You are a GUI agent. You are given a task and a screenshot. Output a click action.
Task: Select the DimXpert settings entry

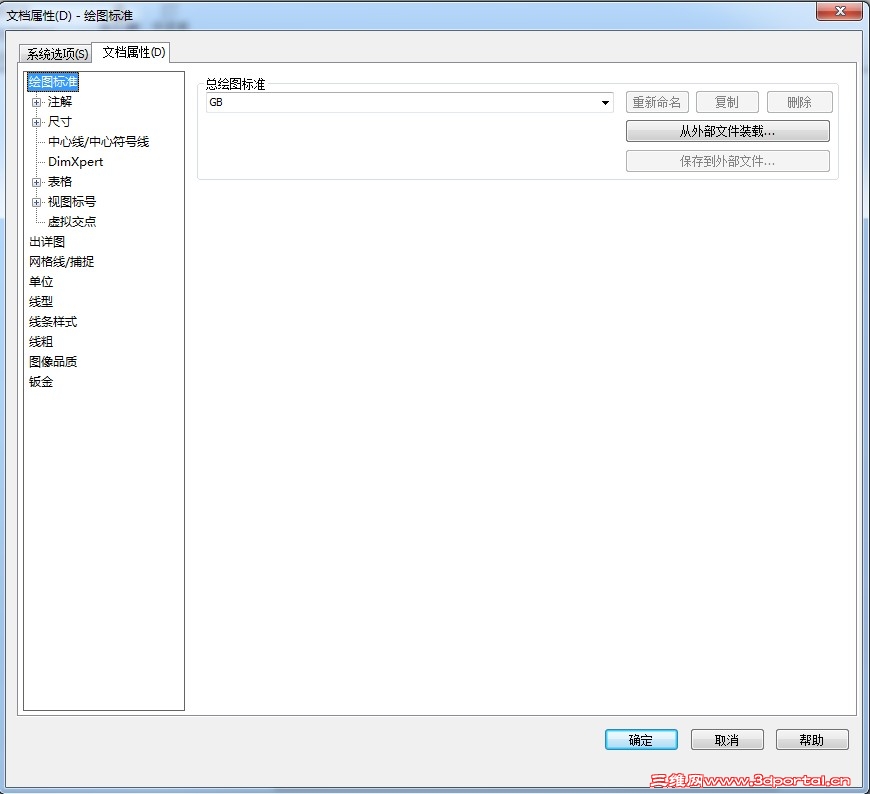tap(74, 161)
